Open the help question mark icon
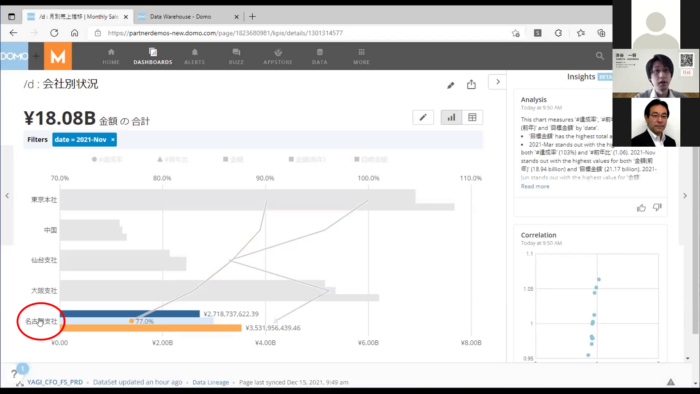This screenshot has width=700, height=394. 14,374
